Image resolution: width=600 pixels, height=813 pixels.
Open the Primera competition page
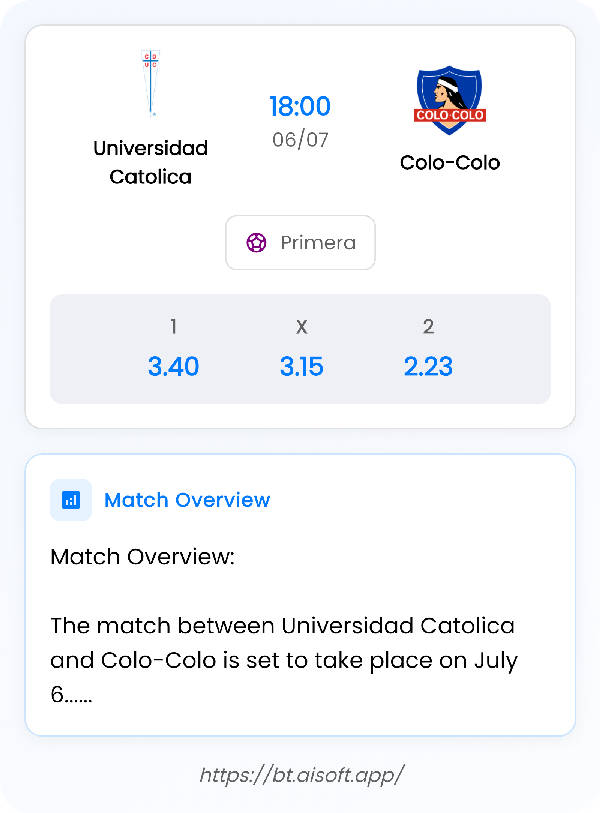click(x=300, y=242)
